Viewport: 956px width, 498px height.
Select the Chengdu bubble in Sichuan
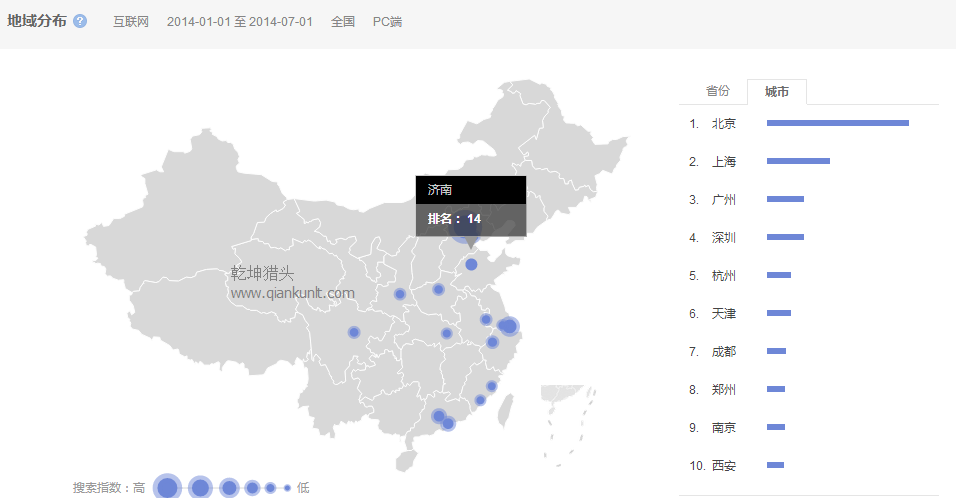[354, 332]
